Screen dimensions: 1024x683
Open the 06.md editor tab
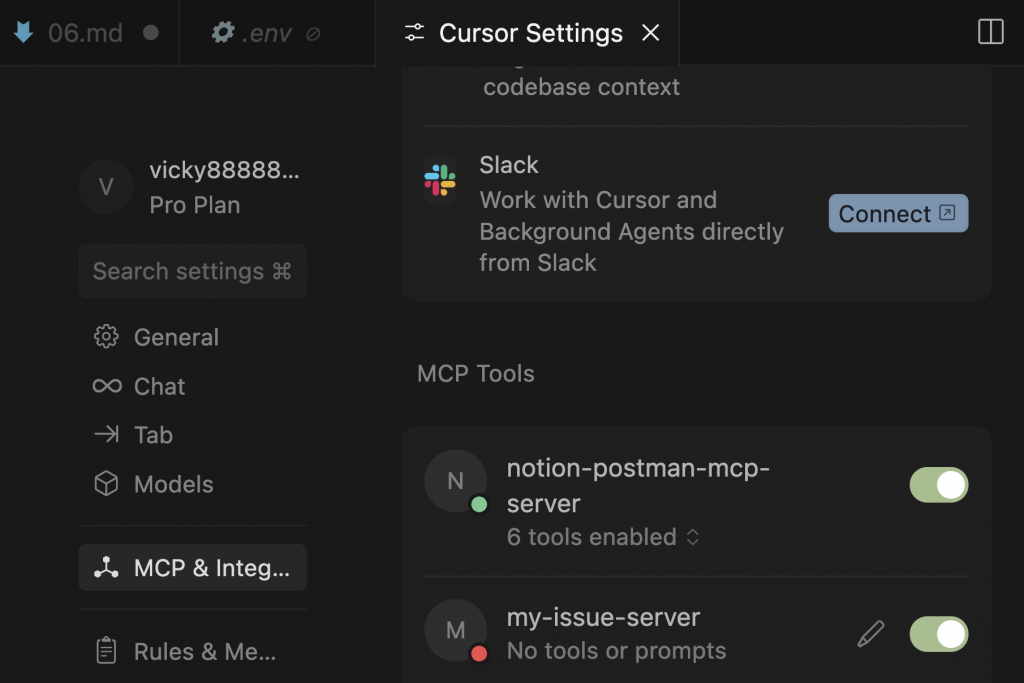coord(84,33)
